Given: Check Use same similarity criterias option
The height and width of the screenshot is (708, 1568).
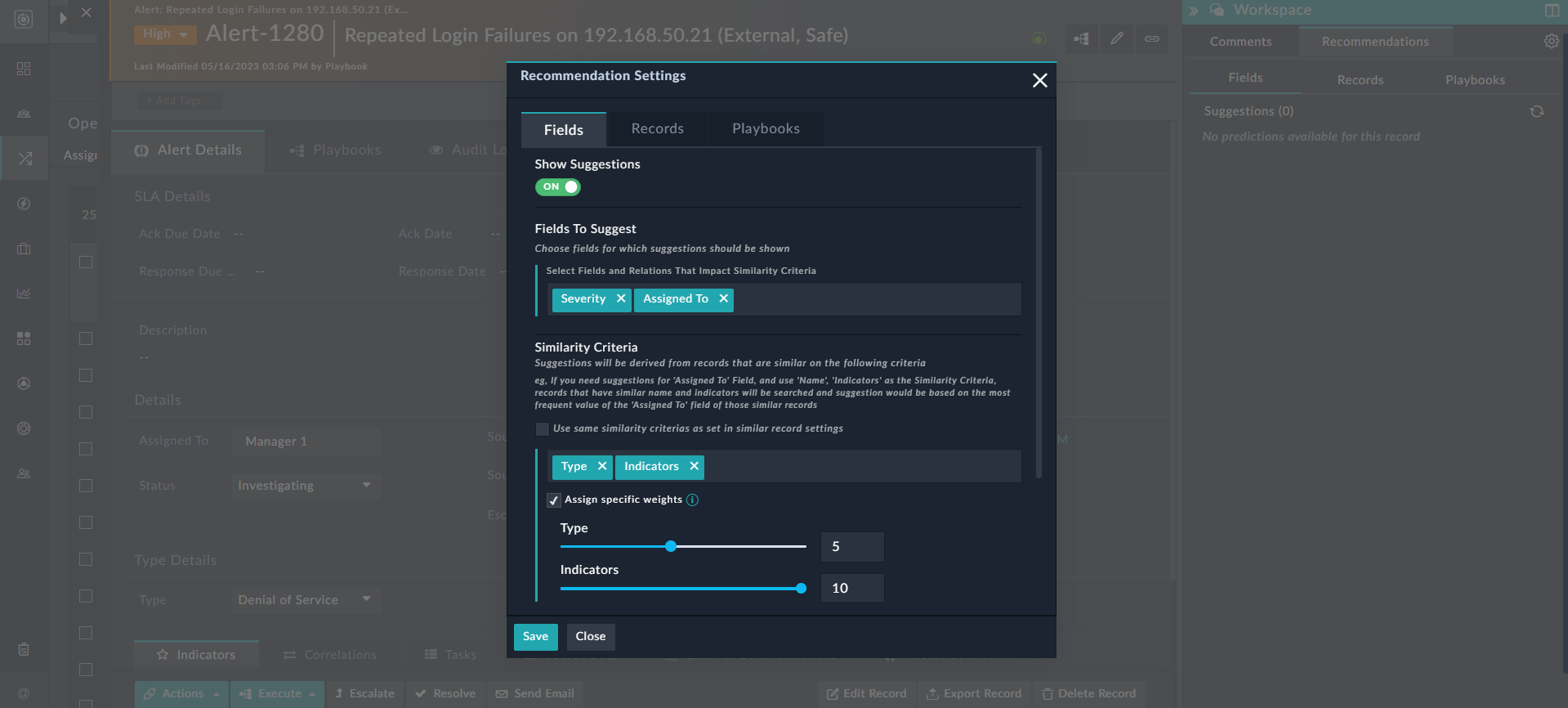Looking at the screenshot, I should pos(543,429).
